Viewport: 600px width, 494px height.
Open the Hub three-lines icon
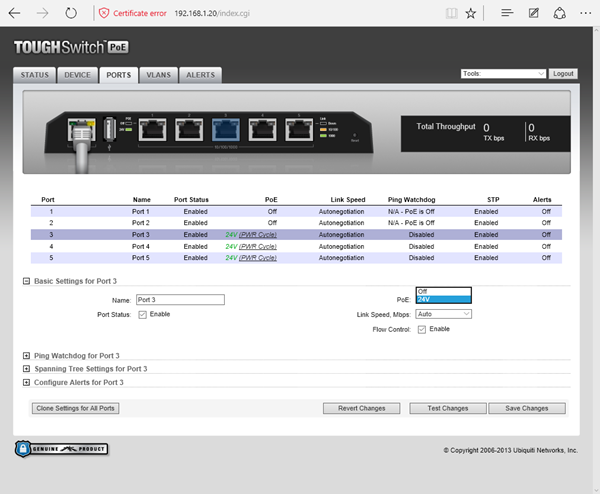pos(507,15)
